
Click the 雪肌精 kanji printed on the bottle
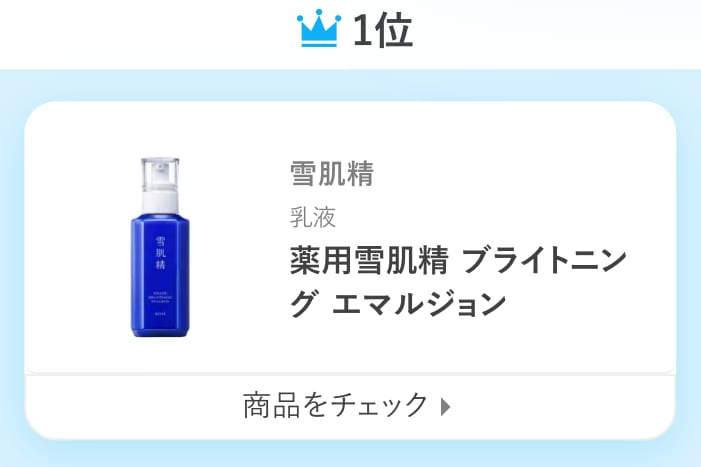[160, 253]
